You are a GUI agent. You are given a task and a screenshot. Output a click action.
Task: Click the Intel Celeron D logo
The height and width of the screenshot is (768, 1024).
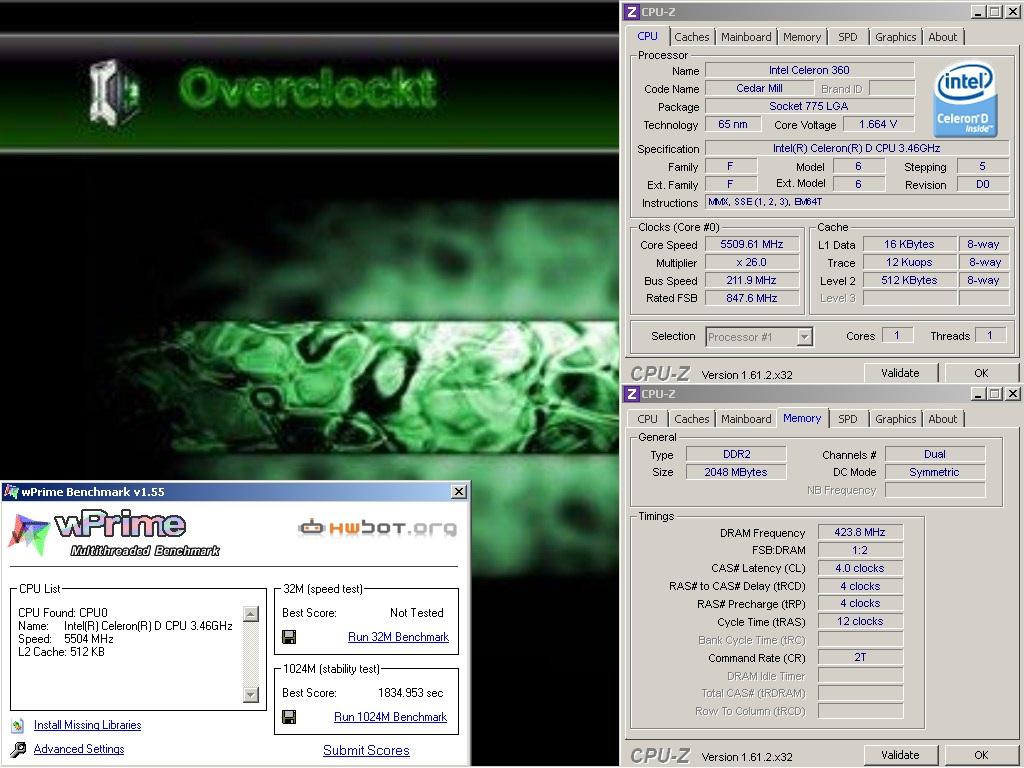point(965,99)
